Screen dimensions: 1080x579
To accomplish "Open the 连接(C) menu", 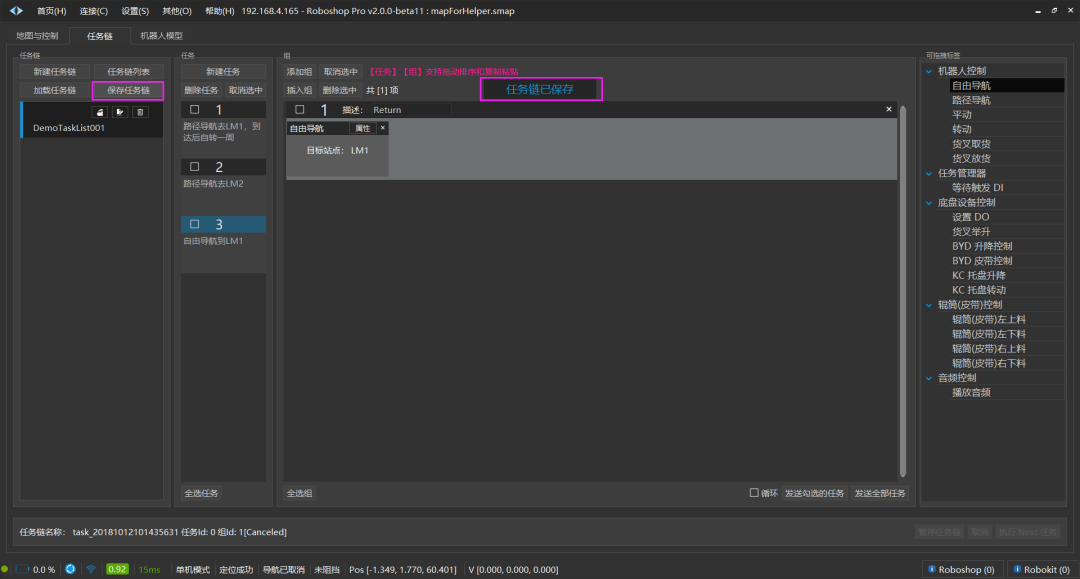I will (94, 11).
